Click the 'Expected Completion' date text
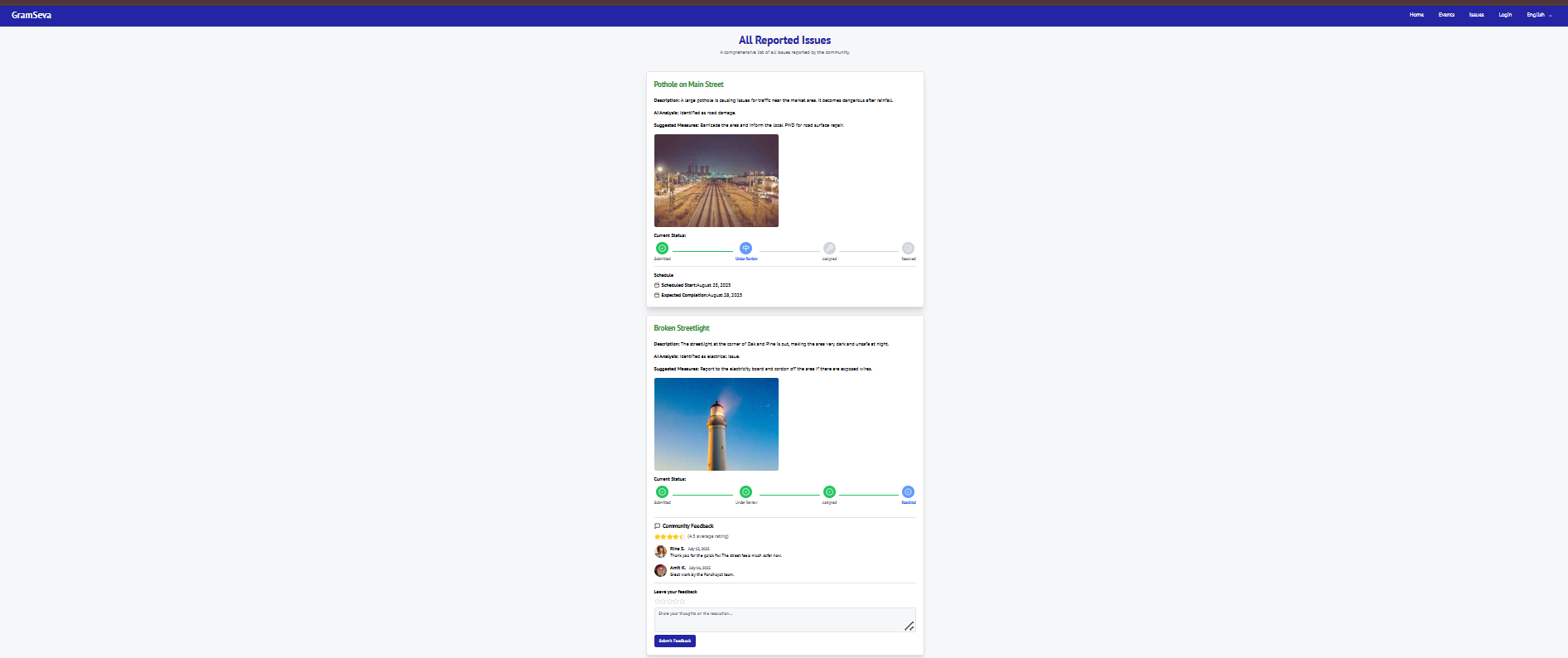Image resolution: width=1568 pixels, height=658 pixels. [702, 295]
